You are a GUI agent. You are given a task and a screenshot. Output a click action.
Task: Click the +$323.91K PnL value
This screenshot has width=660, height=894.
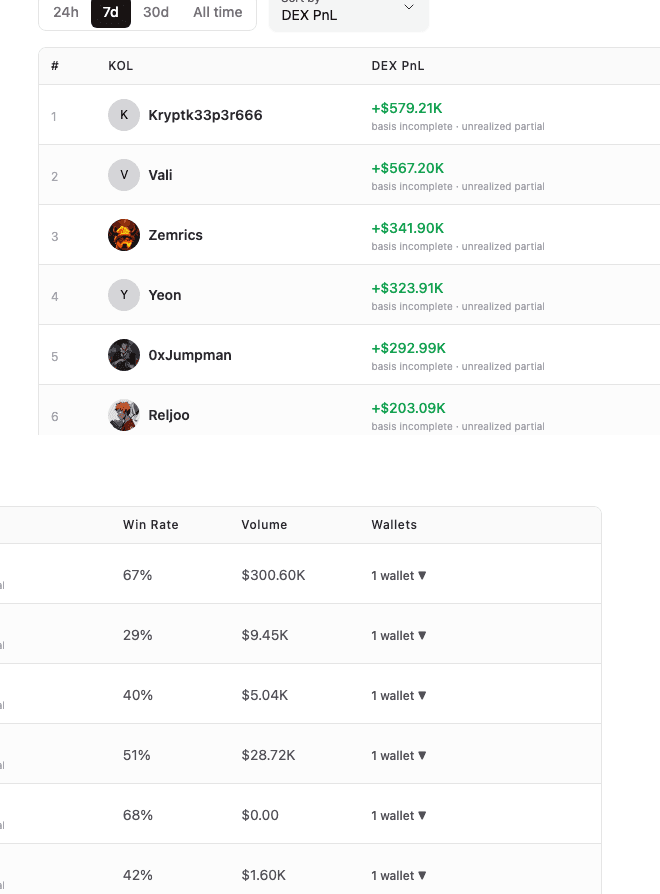407,288
